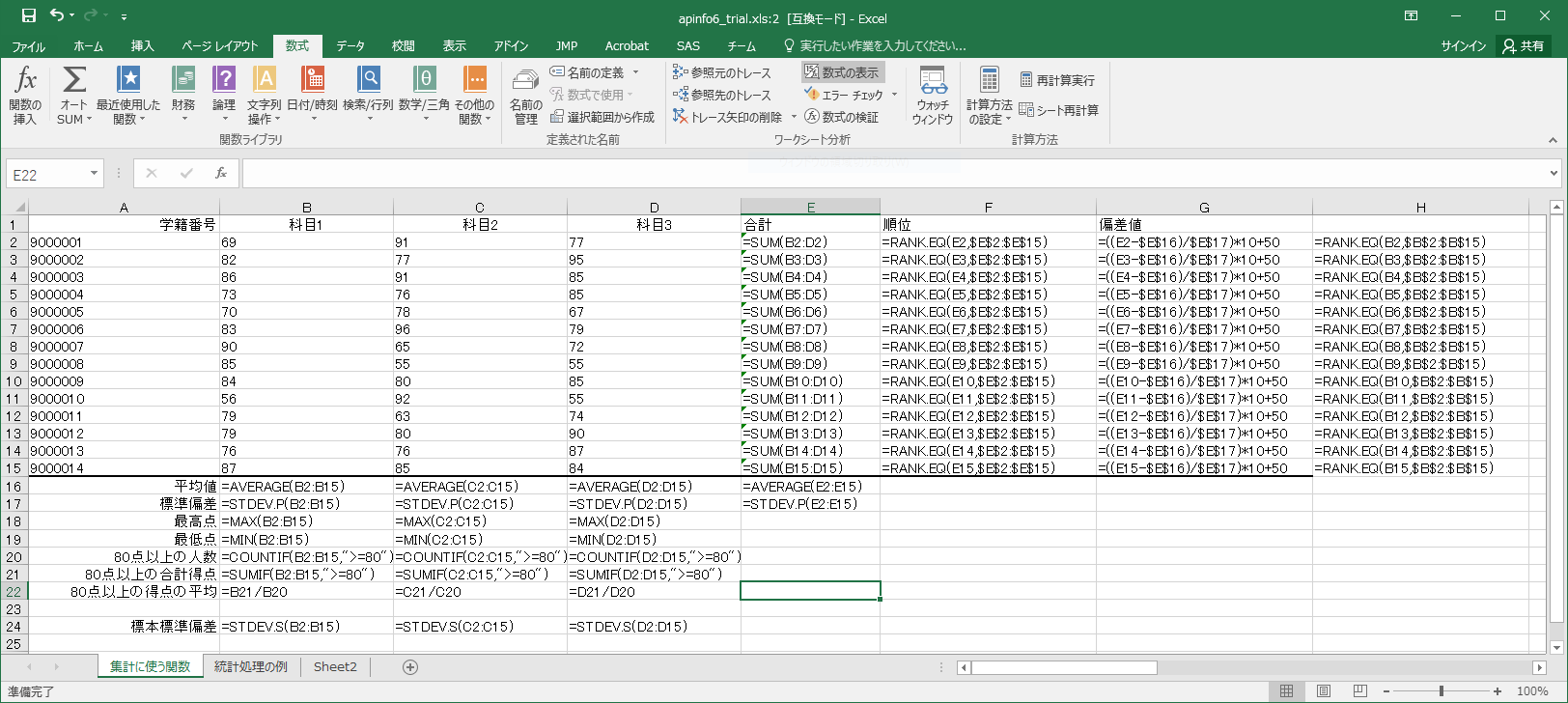This screenshot has height=703, width=1568.
Task: Switch to page layout view in status bar
Action: coord(1323,691)
